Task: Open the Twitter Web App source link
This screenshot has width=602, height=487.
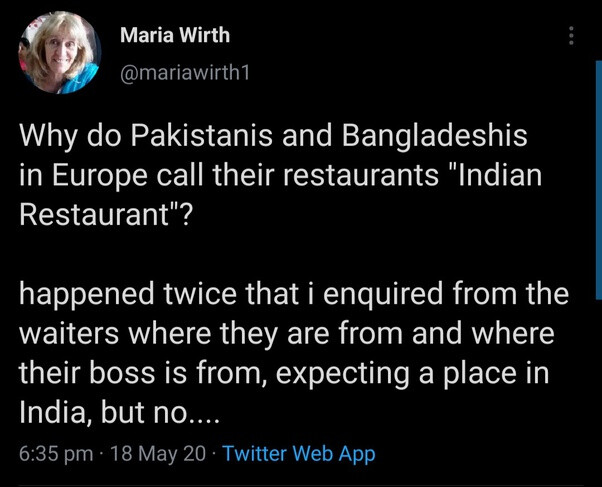Action: click(x=299, y=453)
